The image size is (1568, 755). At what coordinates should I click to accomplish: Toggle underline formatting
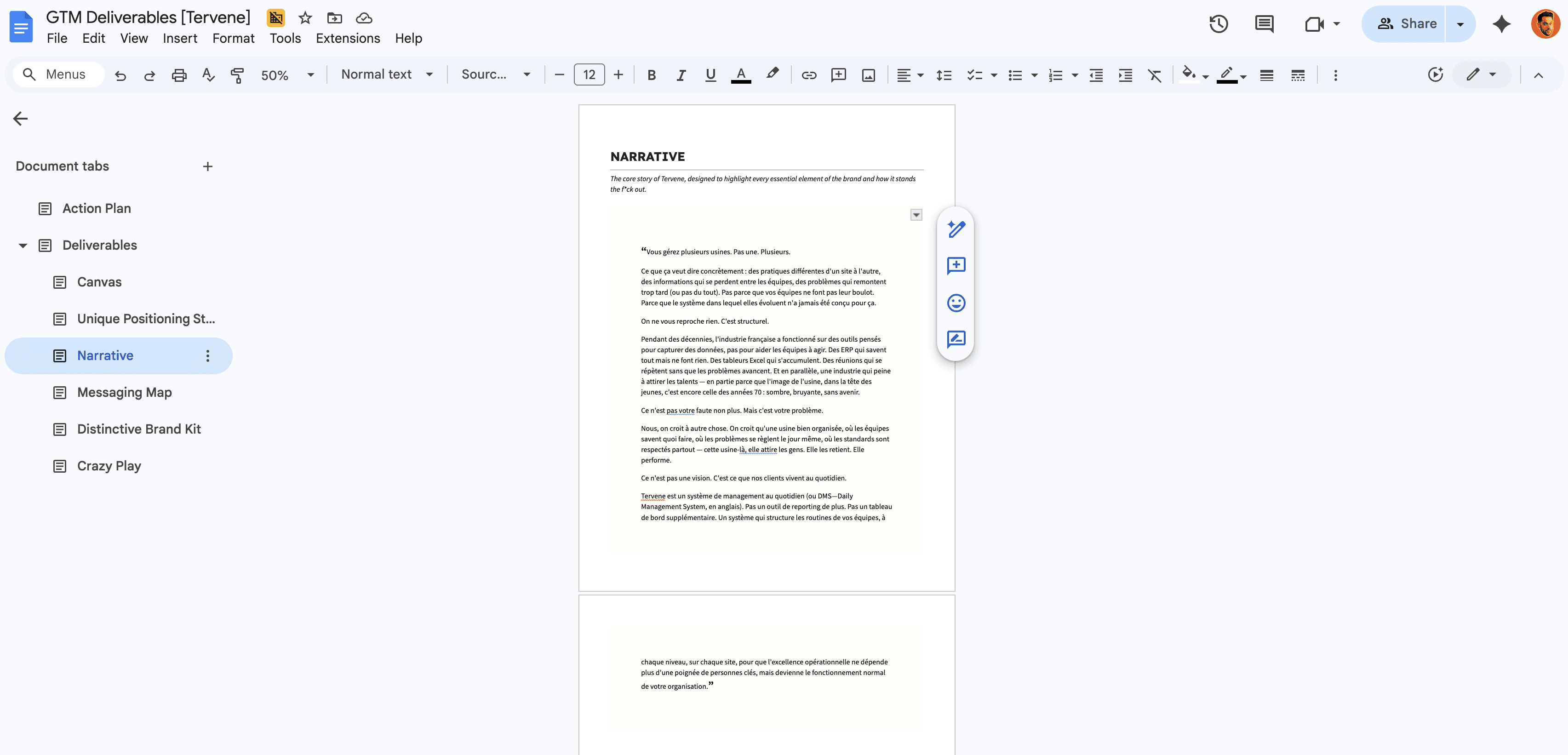click(710, 74)
